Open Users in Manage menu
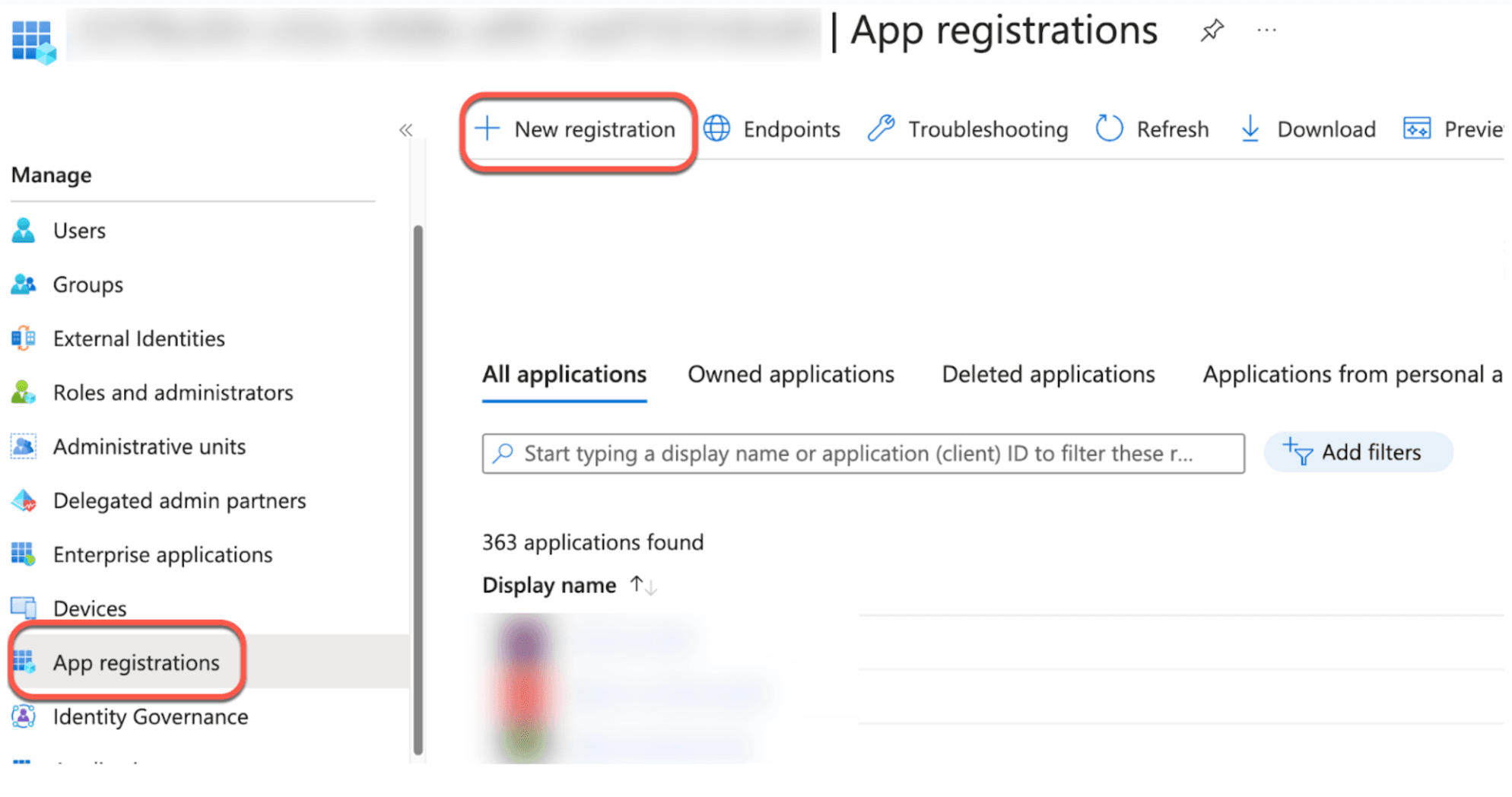This screenshot has width=1512, height=797. tap(79, 230)
